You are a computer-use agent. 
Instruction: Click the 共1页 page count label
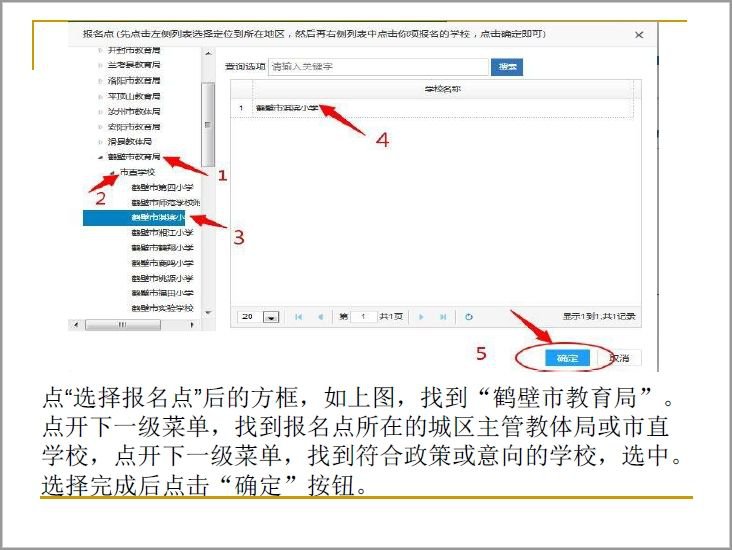[x=391, y=317]
